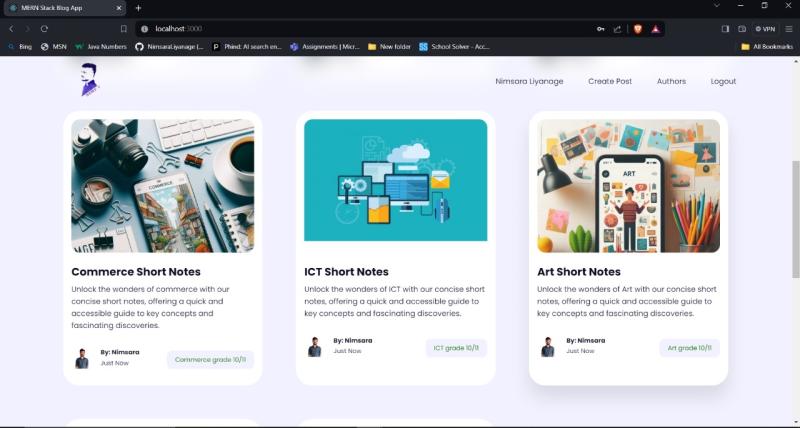Click the Commerce grade 10/11 category button

tap(210, 360)
